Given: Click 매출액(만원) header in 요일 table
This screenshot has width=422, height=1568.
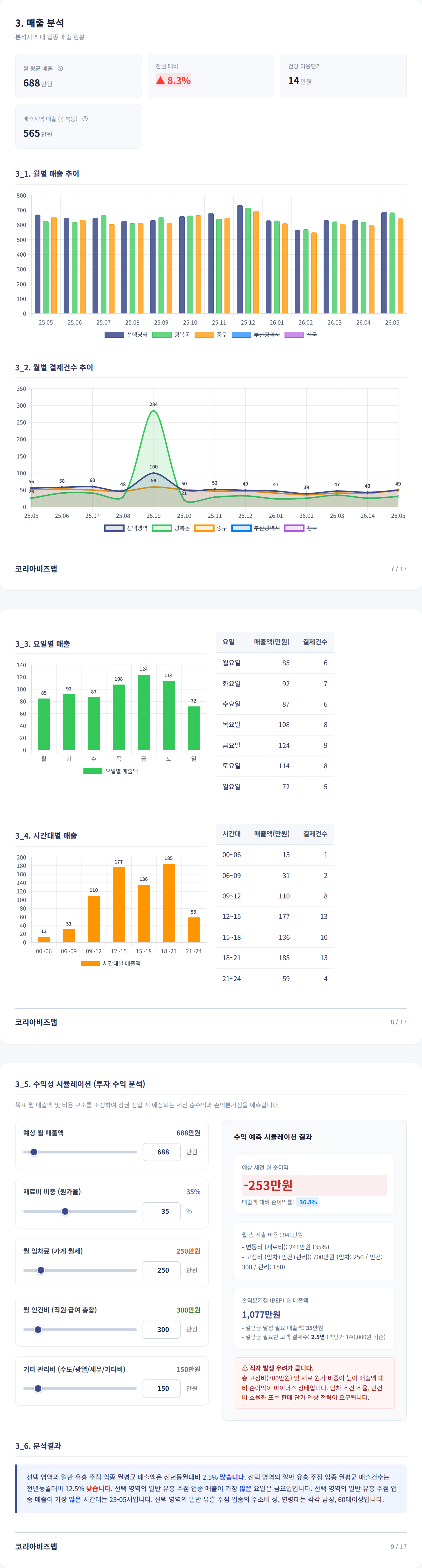Looking at the screenshot, I should (272, 642).
